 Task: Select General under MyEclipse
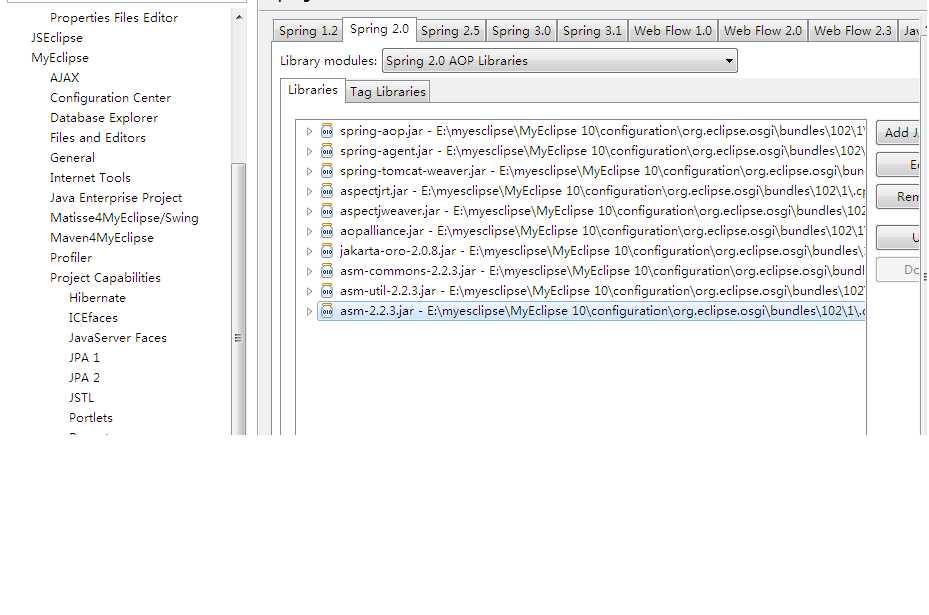tap(72, 158)
